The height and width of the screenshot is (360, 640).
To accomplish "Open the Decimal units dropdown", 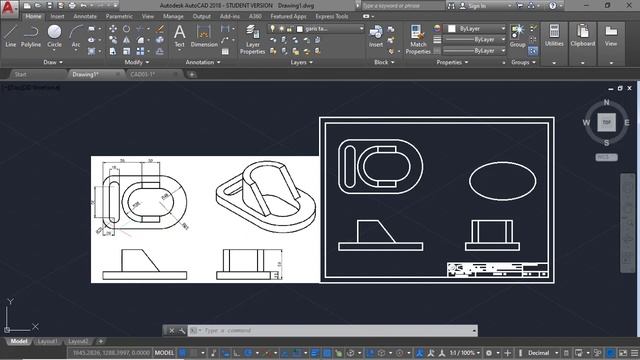I will point(542,353).
